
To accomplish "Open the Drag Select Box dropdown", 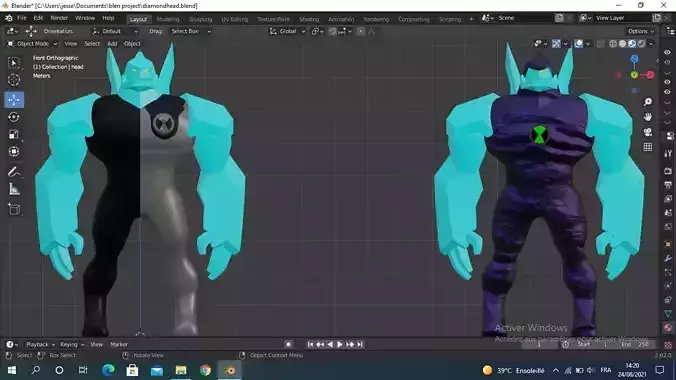I will (190, 31).
